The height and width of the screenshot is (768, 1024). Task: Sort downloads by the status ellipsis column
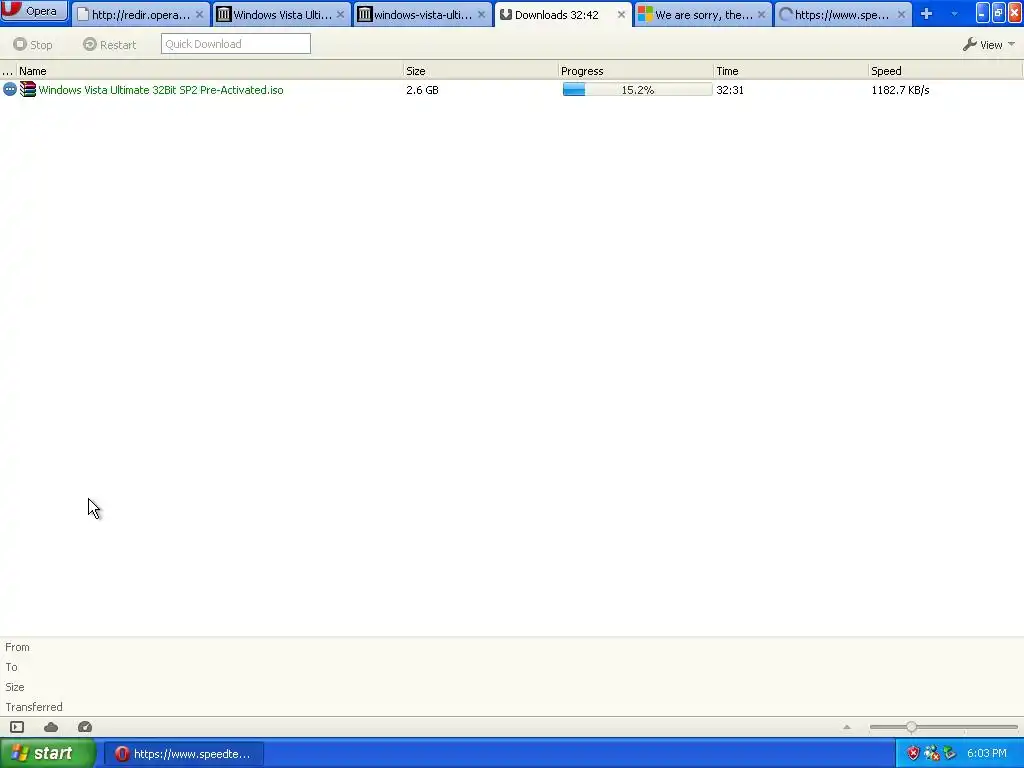click(8, 71)
